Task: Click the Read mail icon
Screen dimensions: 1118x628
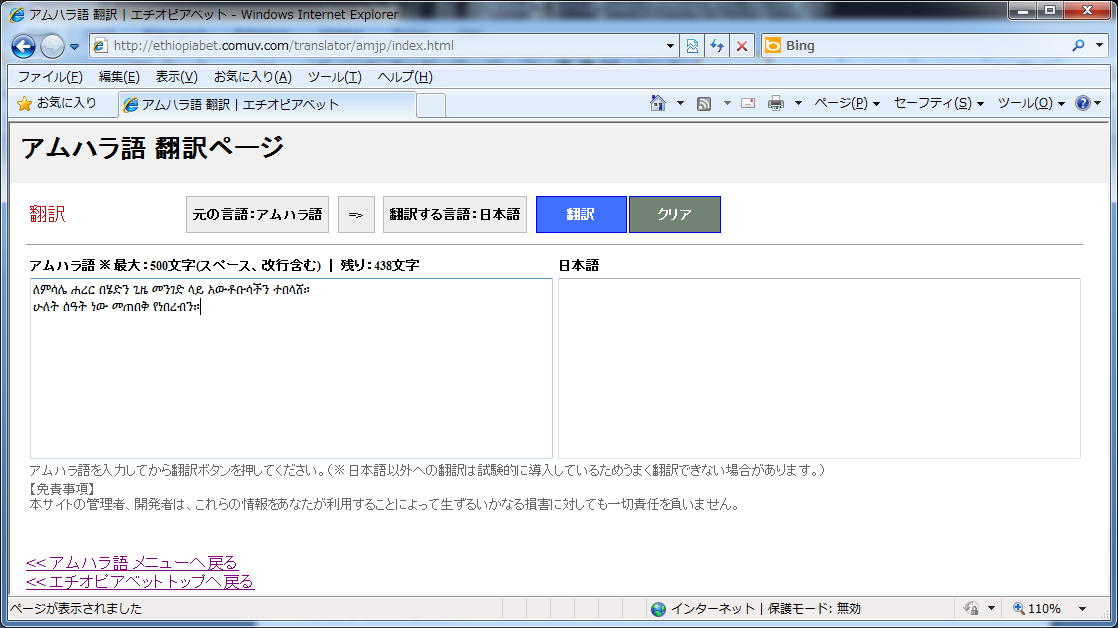Action: 748,103
